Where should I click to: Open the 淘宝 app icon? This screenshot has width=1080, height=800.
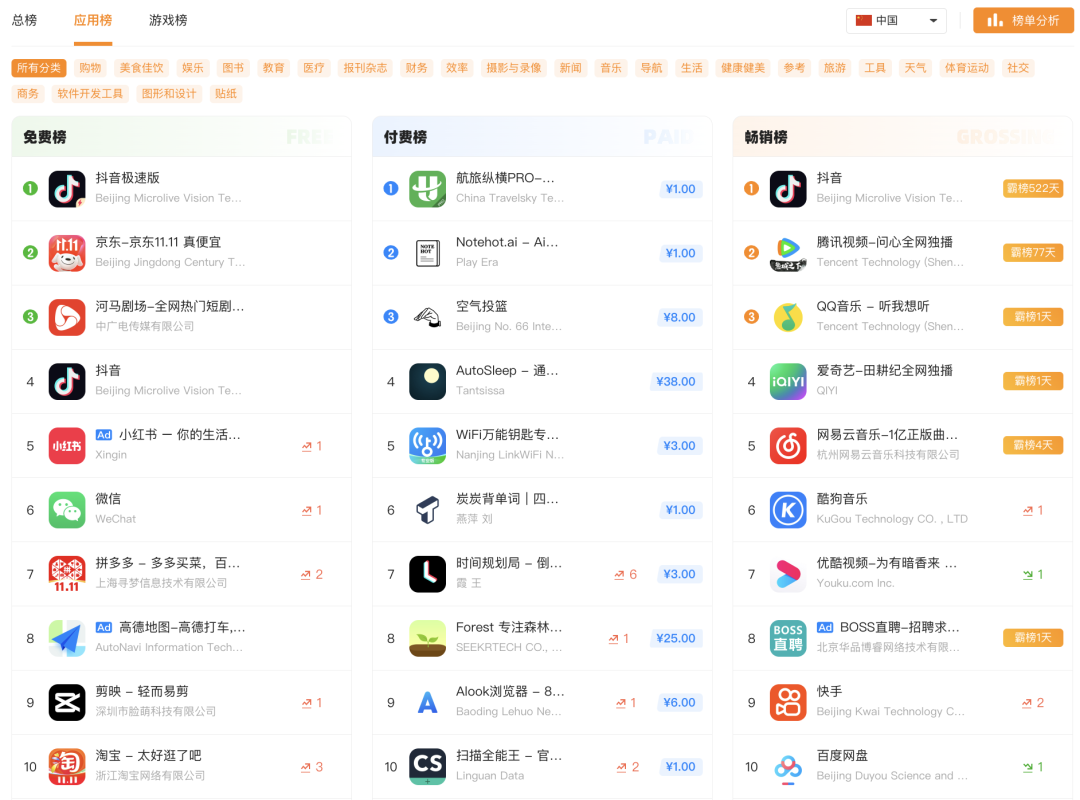[67, 766]
